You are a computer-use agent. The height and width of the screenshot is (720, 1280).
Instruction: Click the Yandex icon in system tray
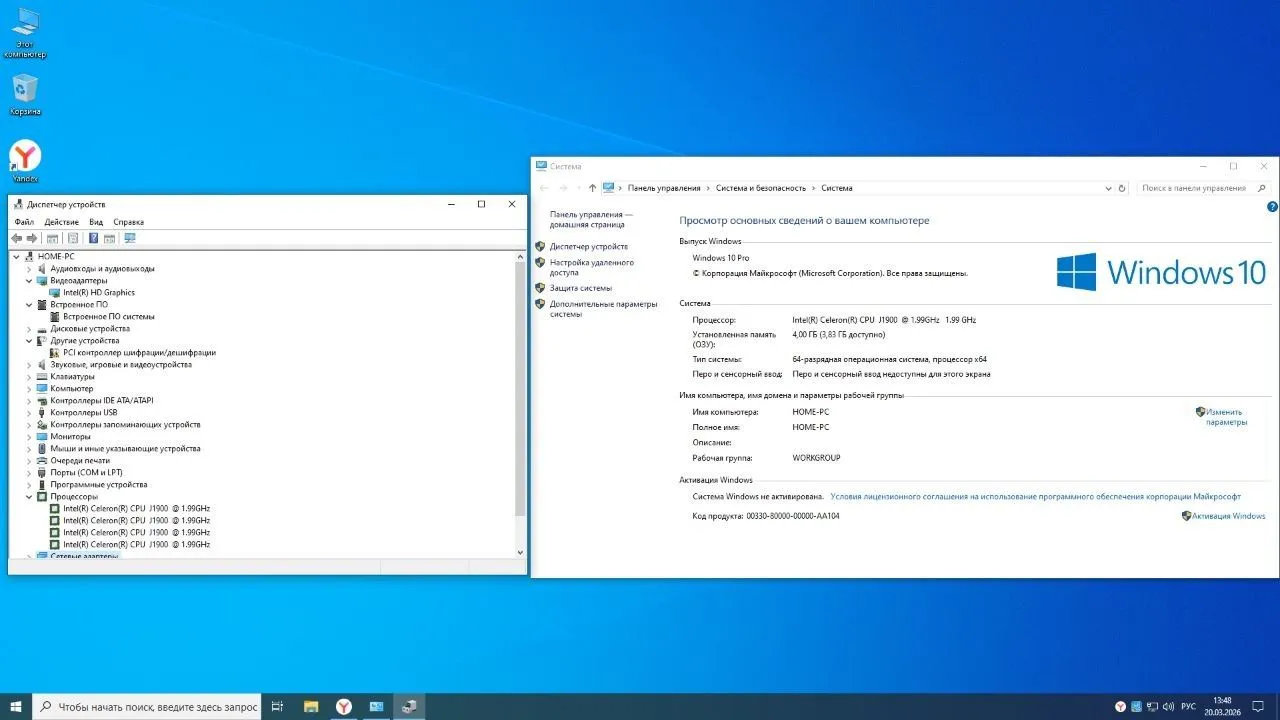(x=1121, y=707)
